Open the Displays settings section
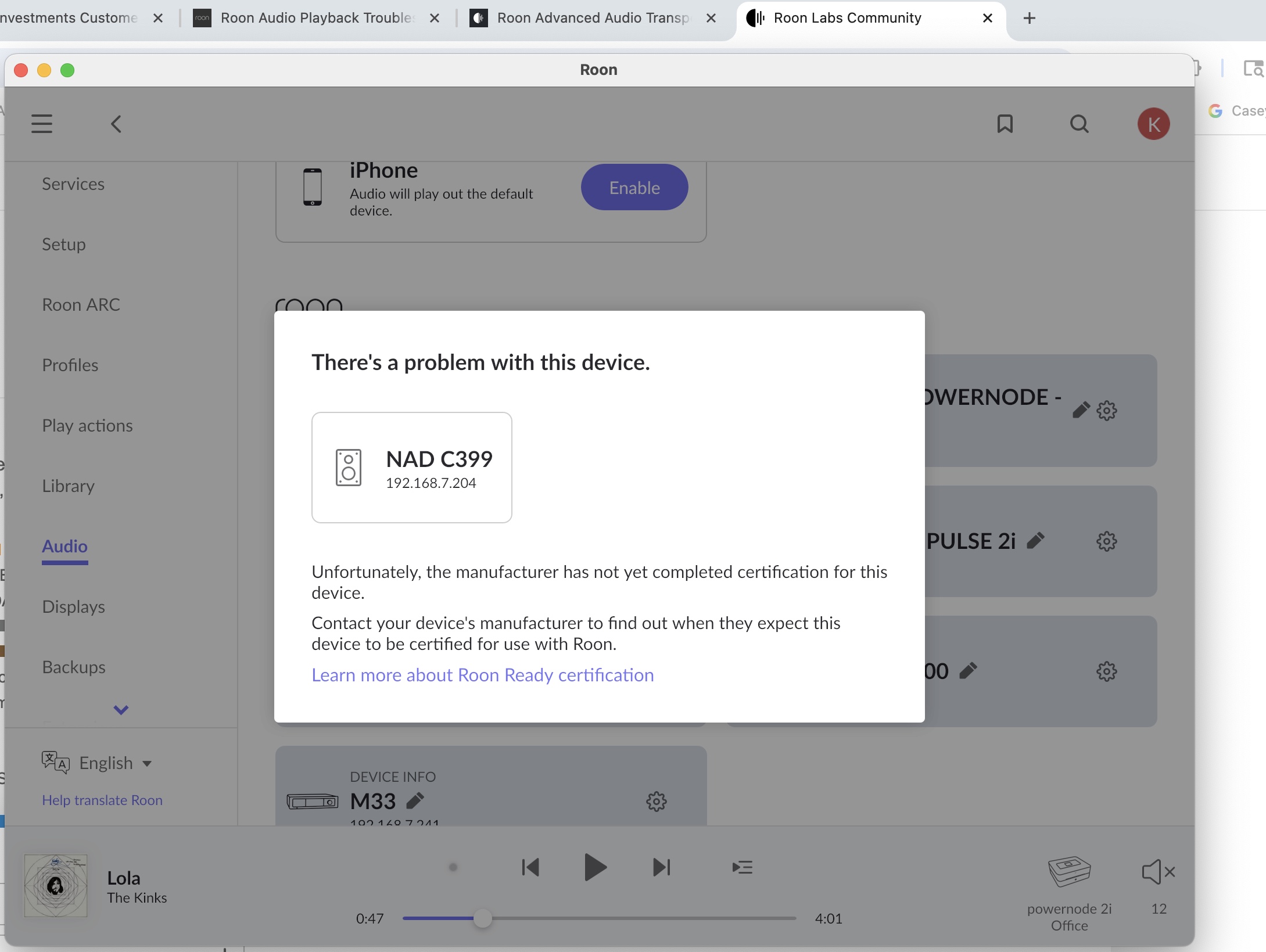1266x952 pixels. [74, 607]
